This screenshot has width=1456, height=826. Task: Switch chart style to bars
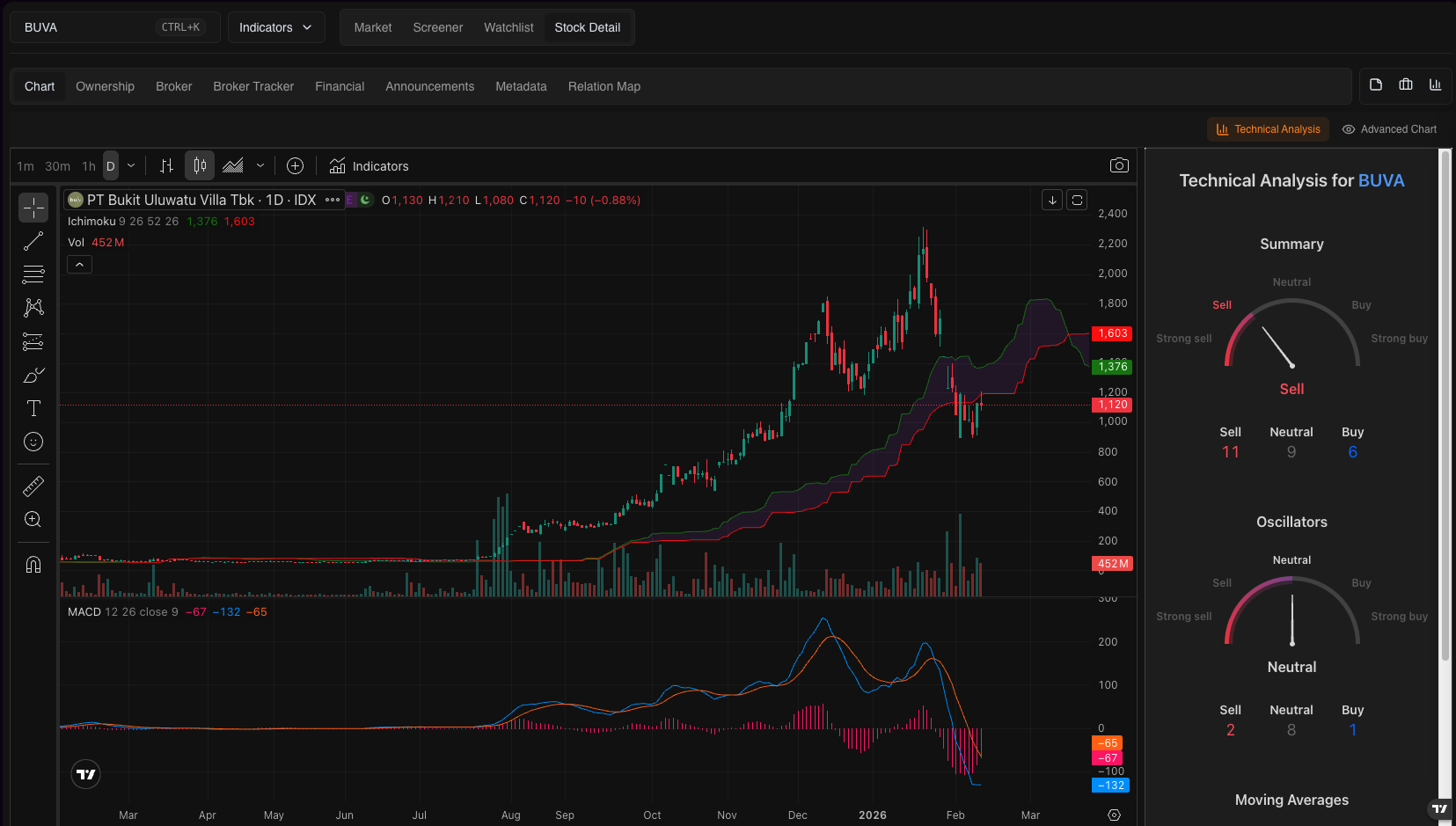coord(166,166)
